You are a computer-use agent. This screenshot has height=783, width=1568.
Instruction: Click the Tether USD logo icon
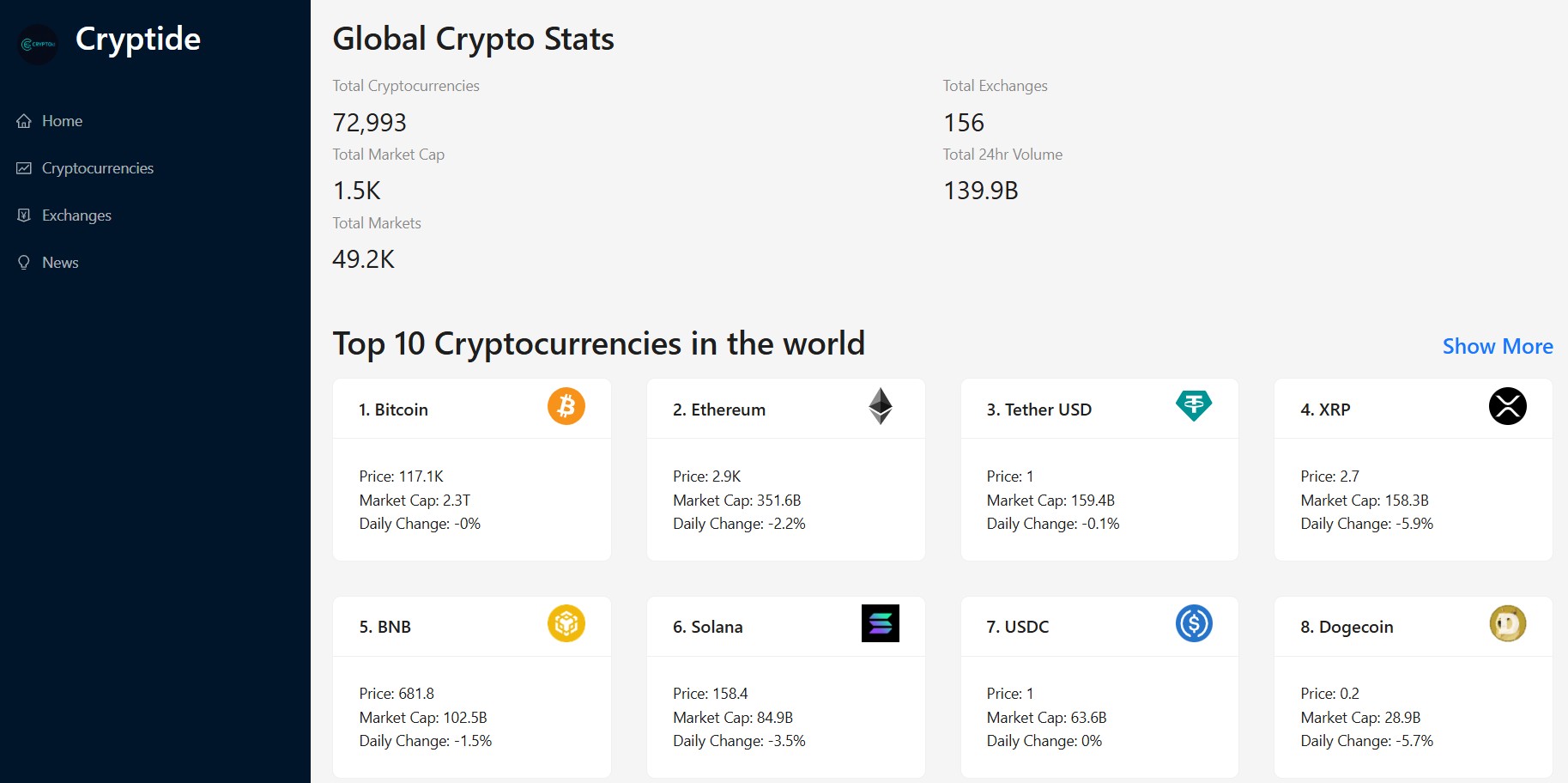coord(1194,406)
